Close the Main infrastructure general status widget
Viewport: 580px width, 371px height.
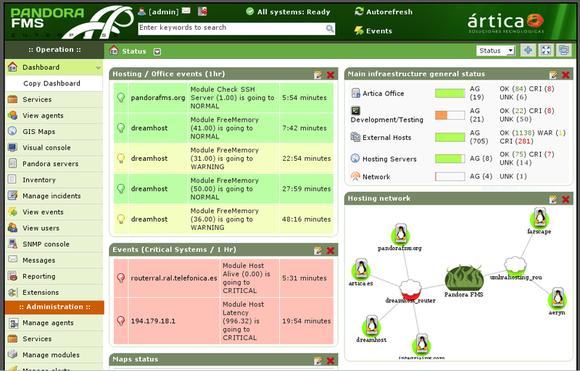coord(566,75)
